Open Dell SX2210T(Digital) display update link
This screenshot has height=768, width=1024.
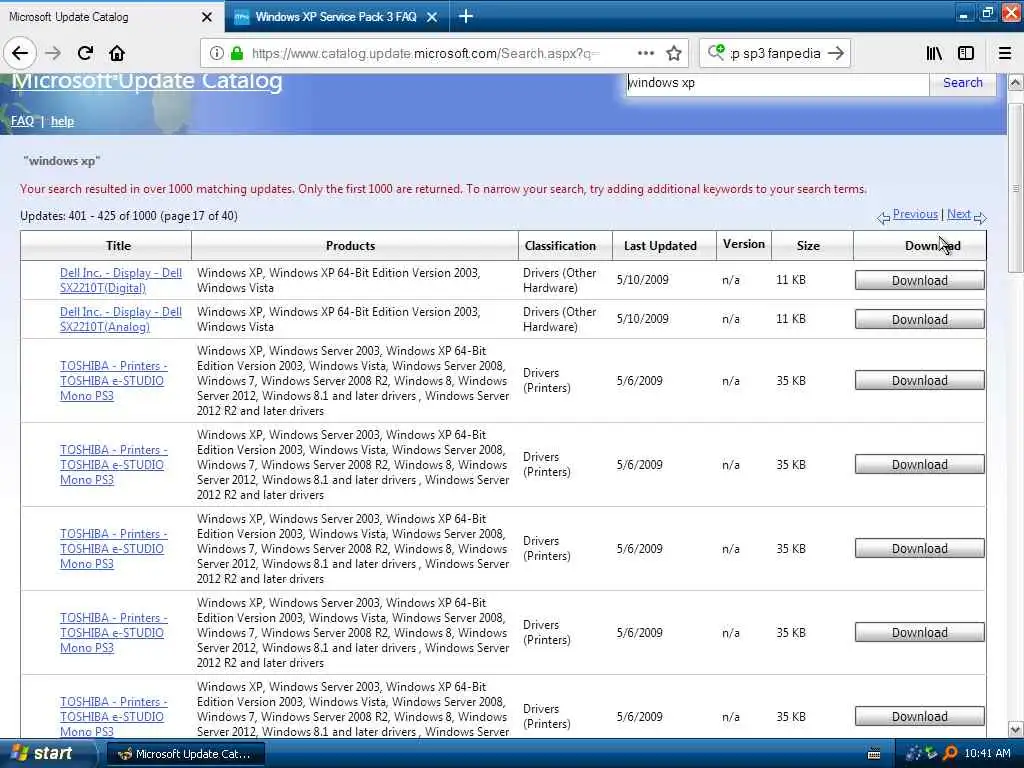click(x=121, y=280)
